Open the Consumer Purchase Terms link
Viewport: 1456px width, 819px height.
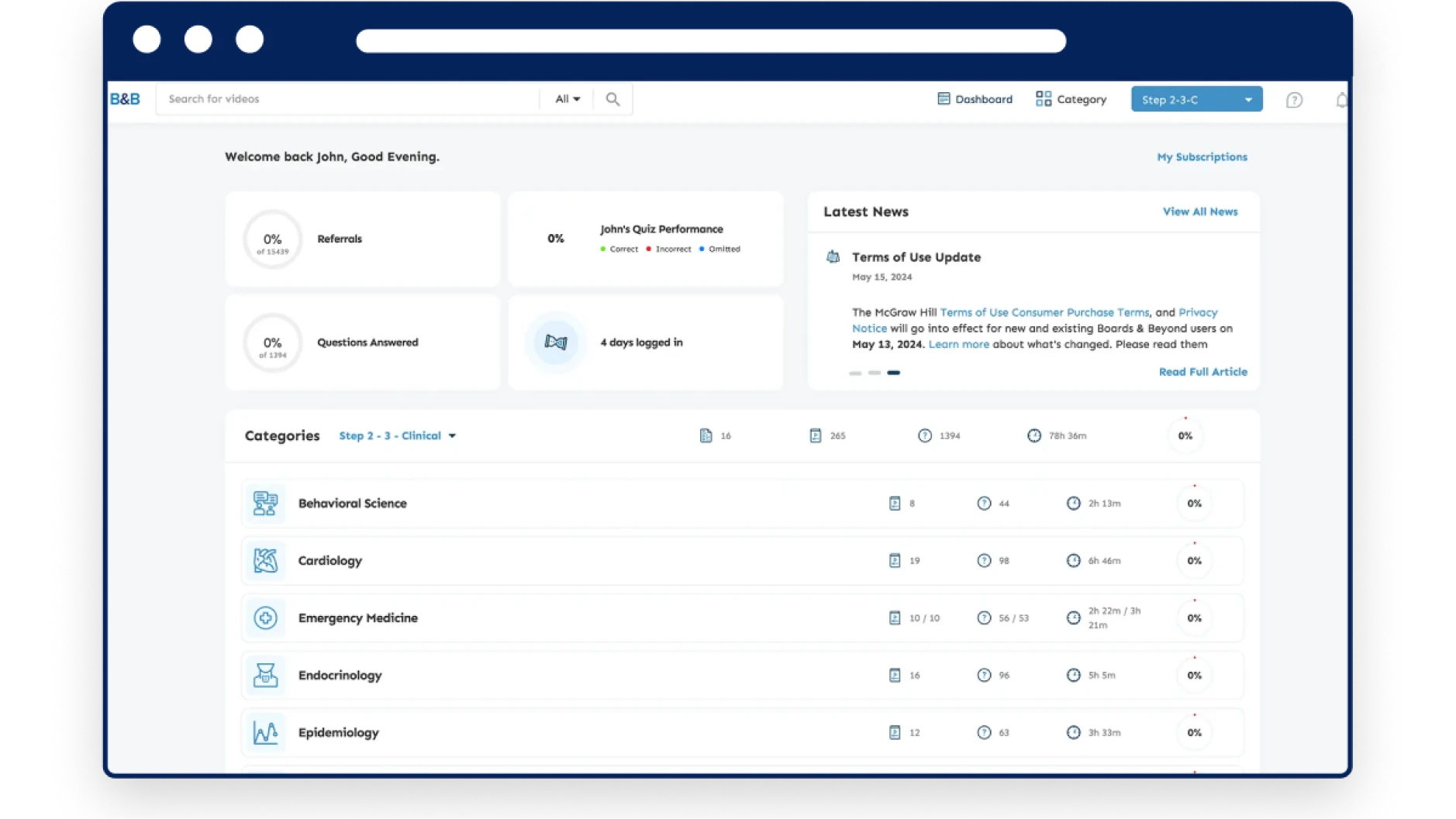click(x=1080, y=312)
